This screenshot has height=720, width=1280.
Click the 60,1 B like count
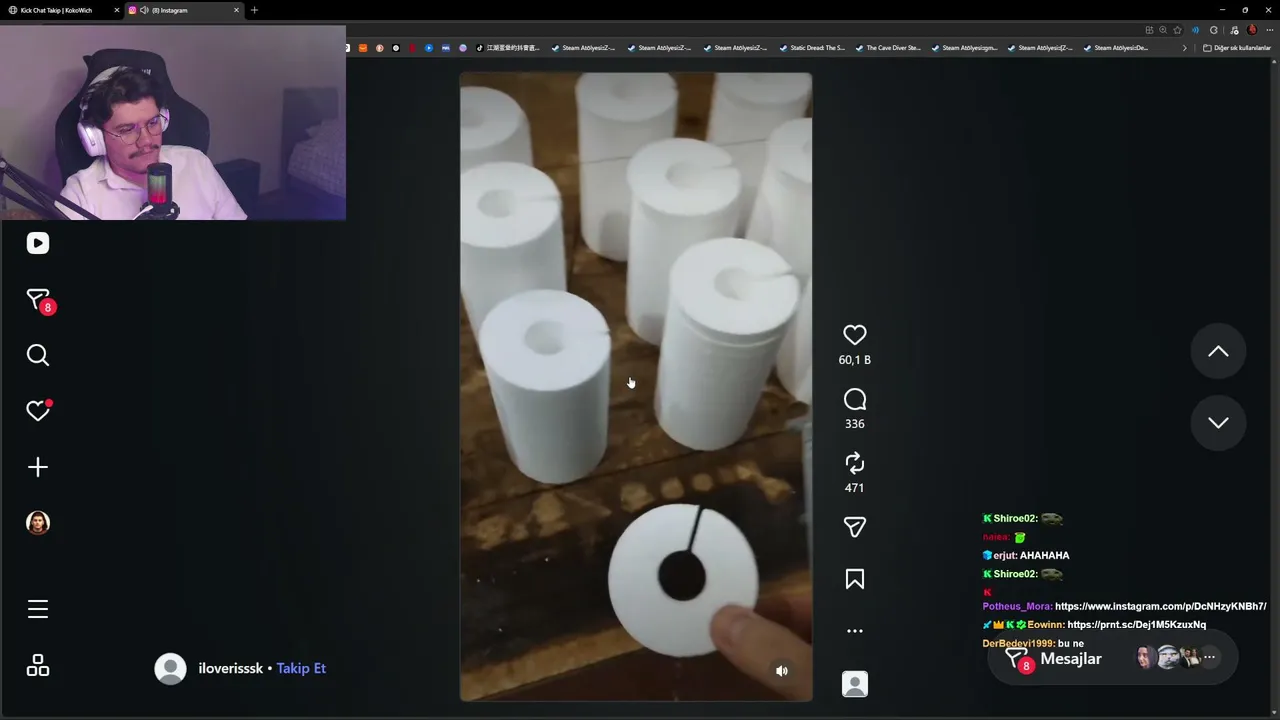(855, 360)
